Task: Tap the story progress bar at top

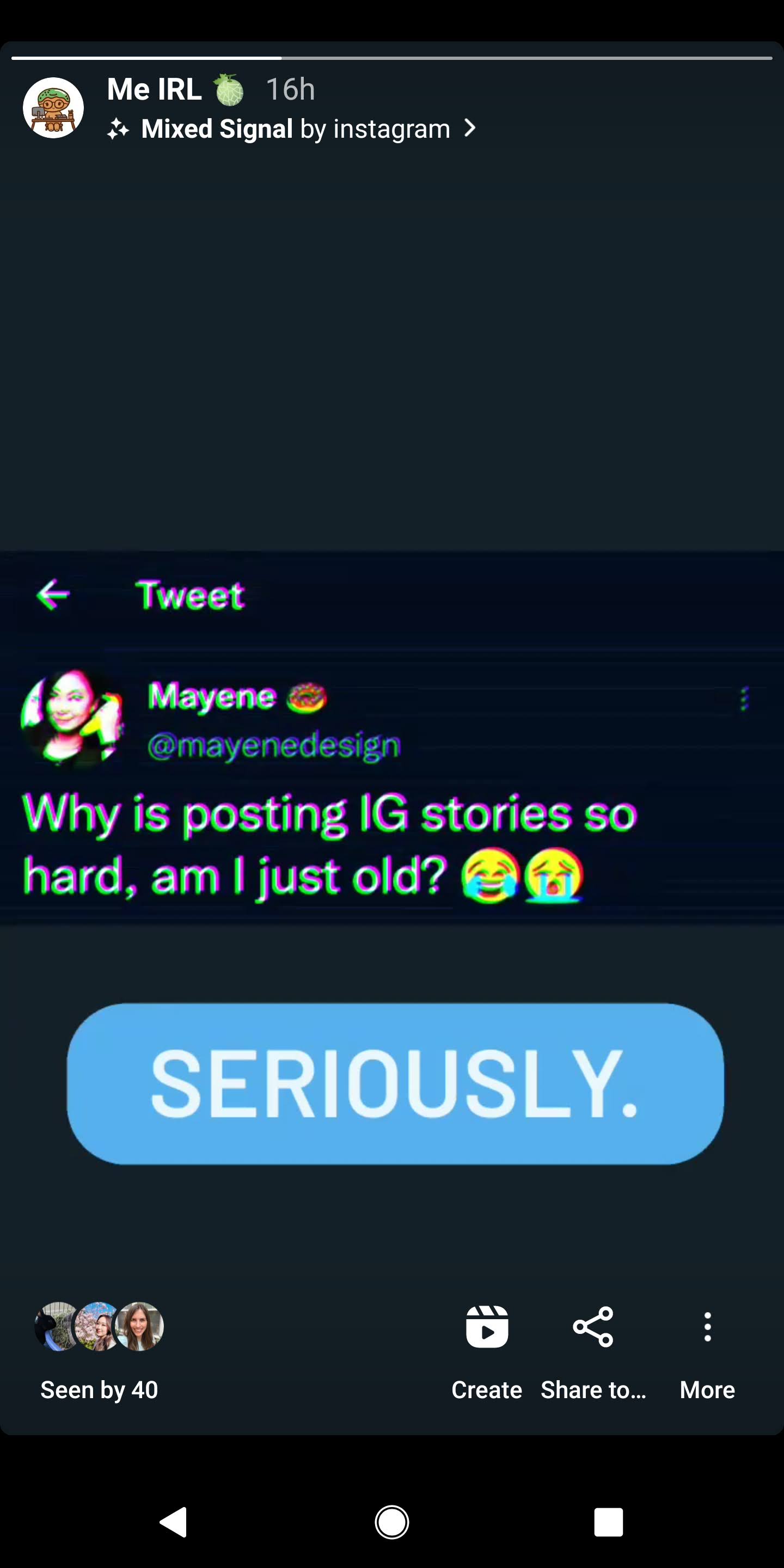Action: (392, 58)
